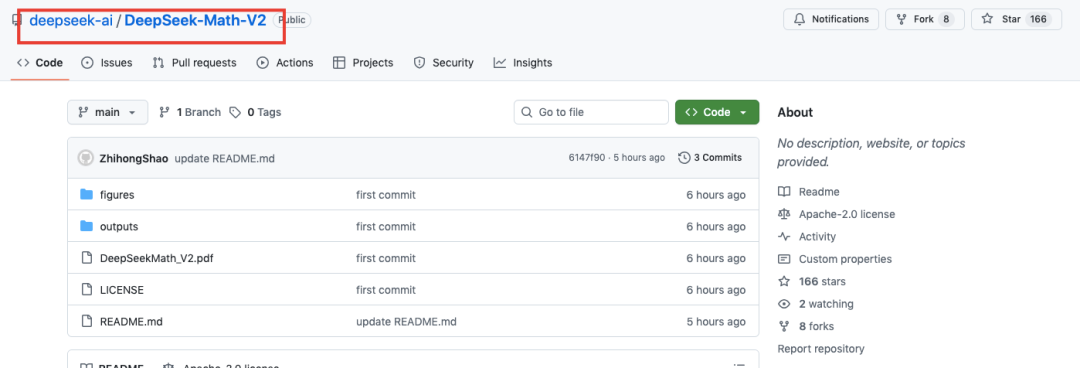Click the book icon next to Readme
The image size is (1080, 368).
click(783, 192)
